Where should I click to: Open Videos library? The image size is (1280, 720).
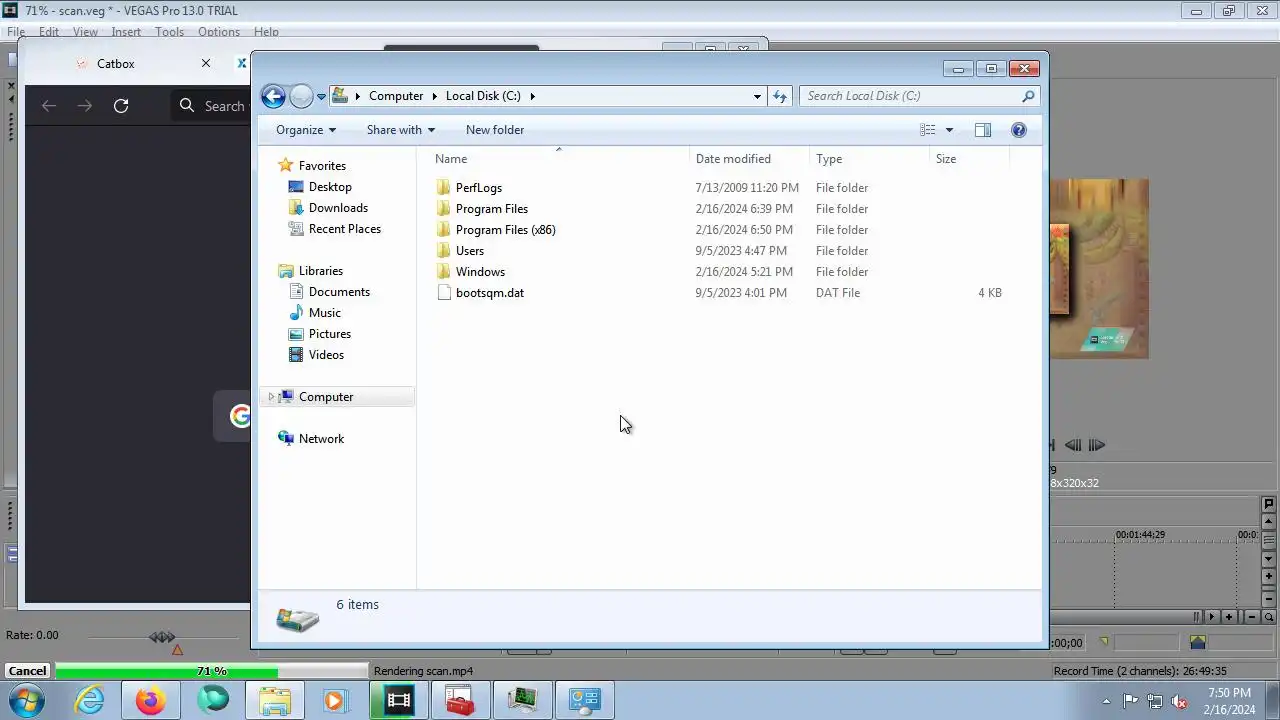[326, 355]
